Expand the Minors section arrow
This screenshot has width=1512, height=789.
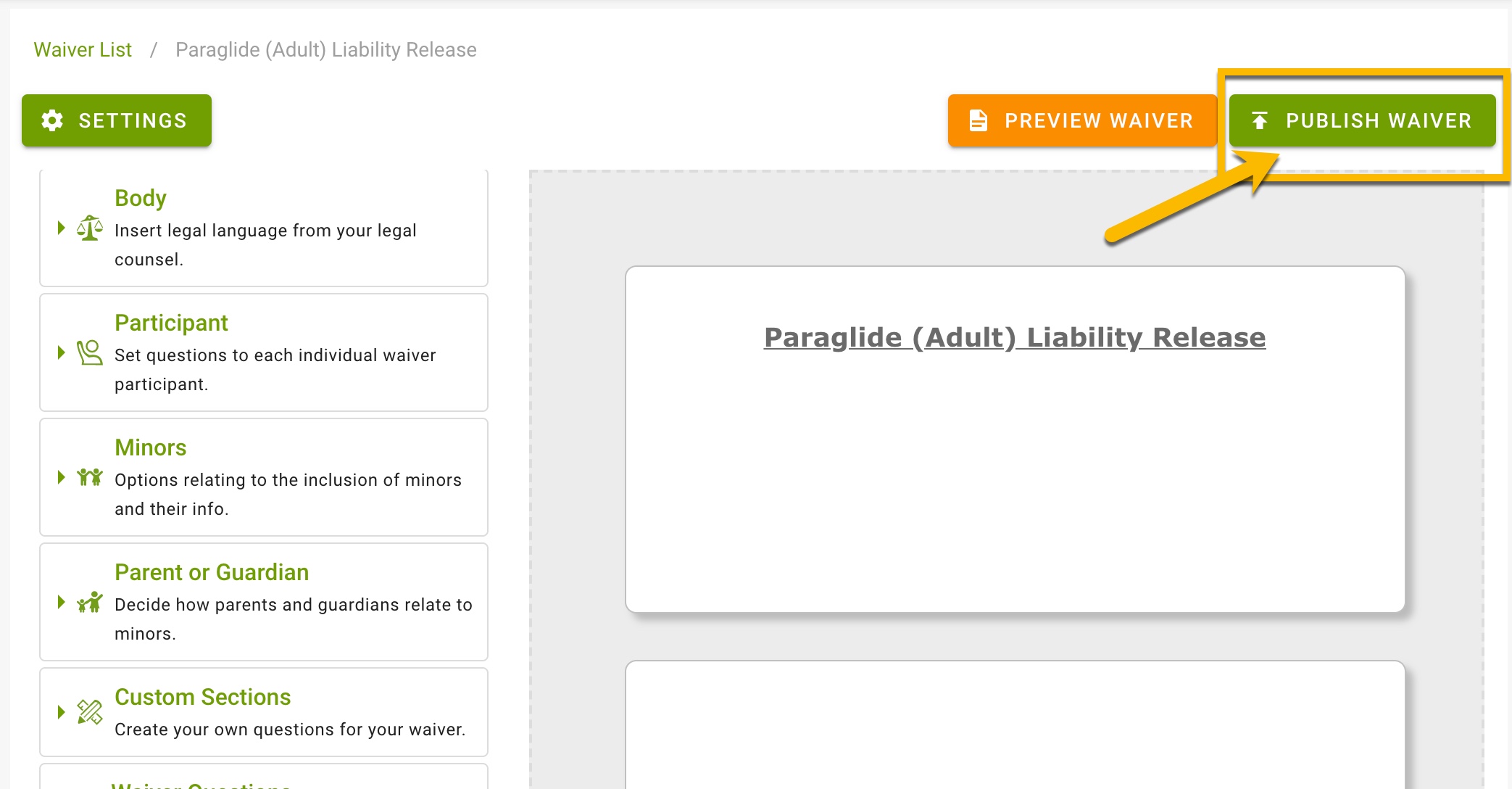pyautogui.click(x=62, y=477)
